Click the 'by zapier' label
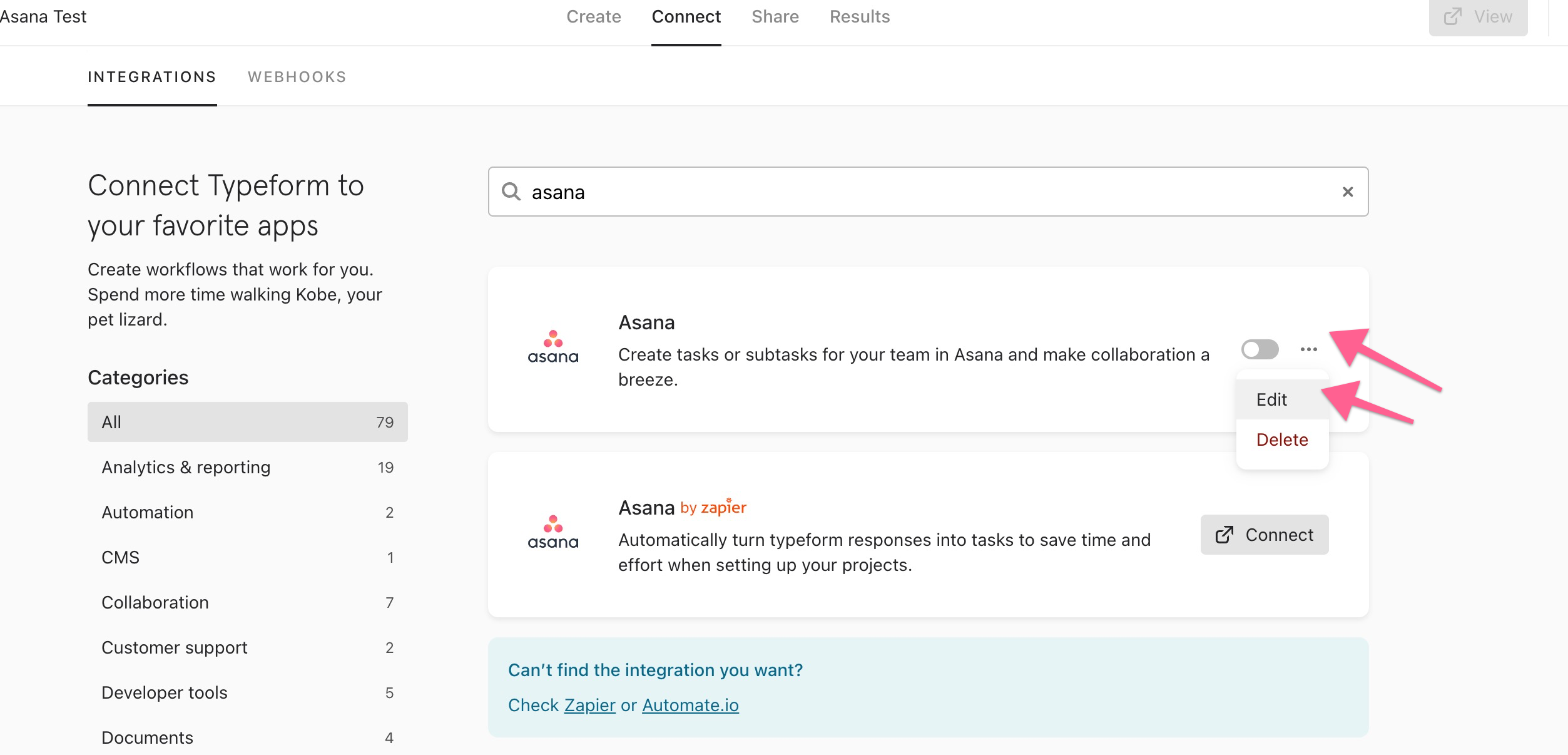This screenshot has height=755, width=1568. pos(713,507)
